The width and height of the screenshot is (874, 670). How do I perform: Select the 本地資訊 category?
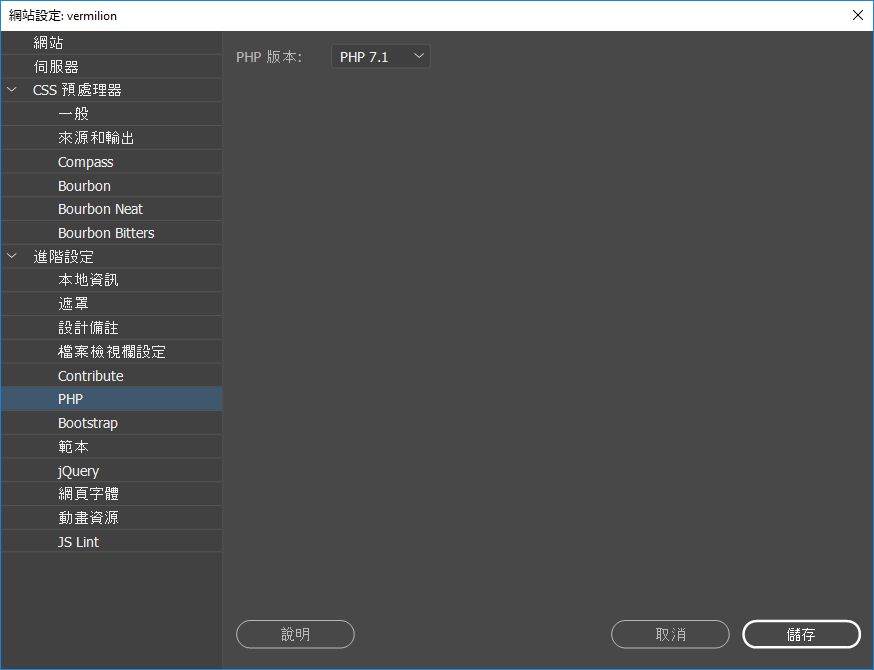click(86, 280)
